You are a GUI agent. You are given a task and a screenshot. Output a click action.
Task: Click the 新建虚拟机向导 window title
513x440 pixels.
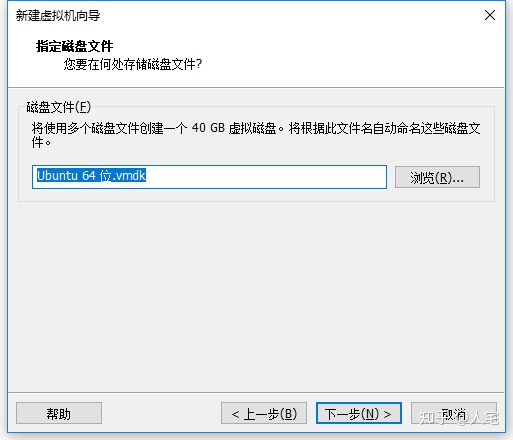pyautogui.click(x=58, y=16)
